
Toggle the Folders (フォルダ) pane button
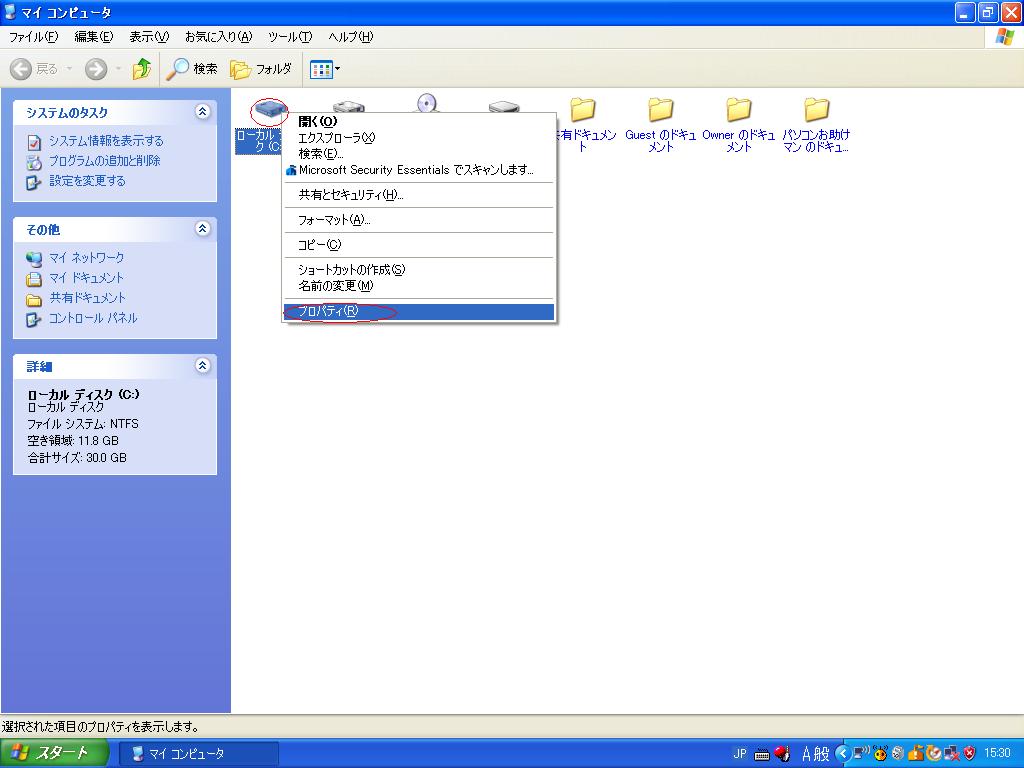point(261,69)
